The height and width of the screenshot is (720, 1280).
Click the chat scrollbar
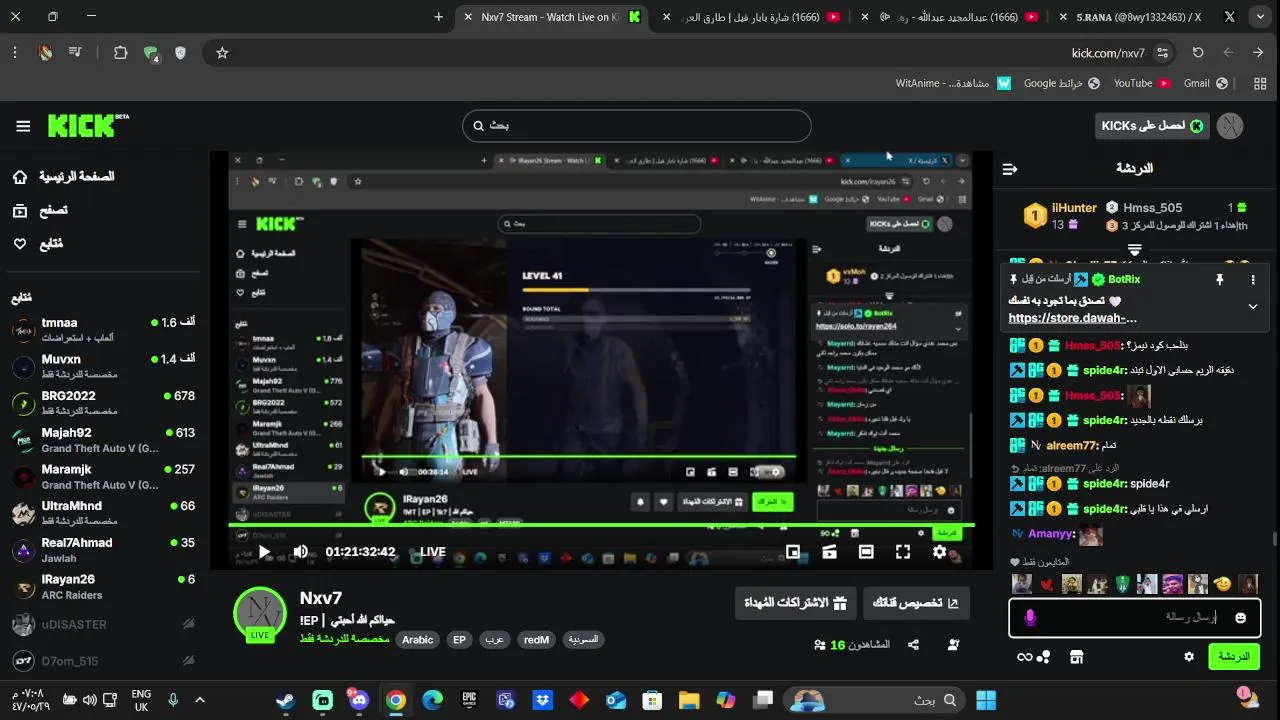[x=1274, y=540]
